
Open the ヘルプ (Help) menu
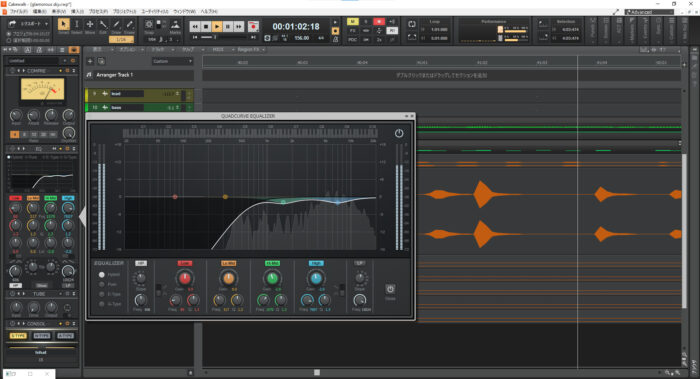click(x=209, y=11)
